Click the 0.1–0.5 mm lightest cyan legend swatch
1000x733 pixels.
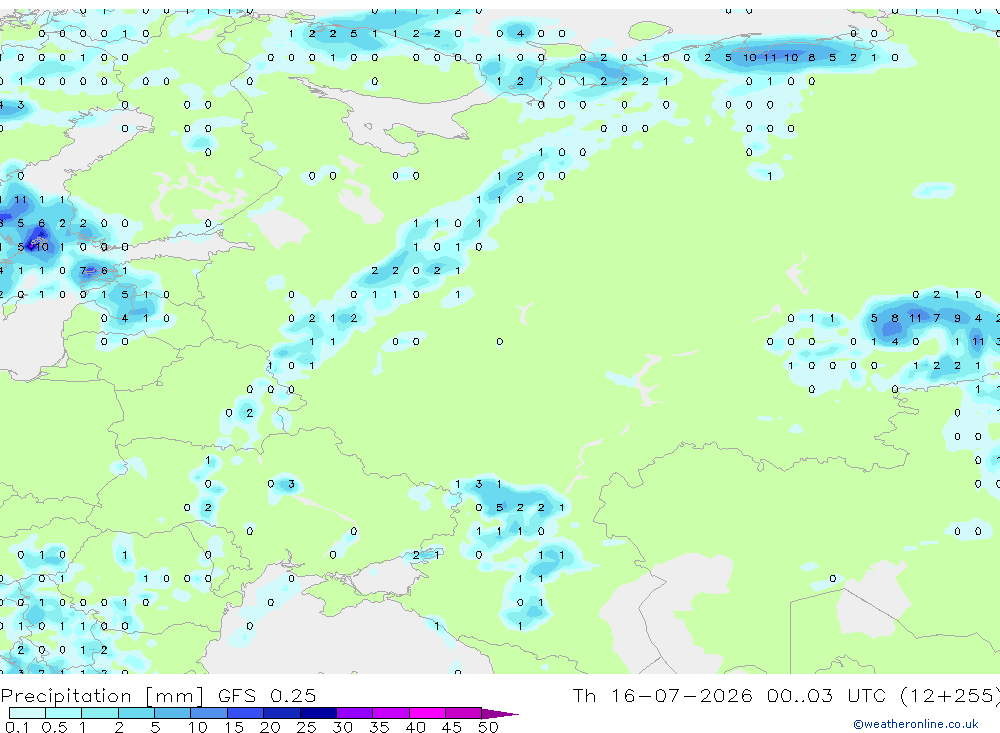27,713
